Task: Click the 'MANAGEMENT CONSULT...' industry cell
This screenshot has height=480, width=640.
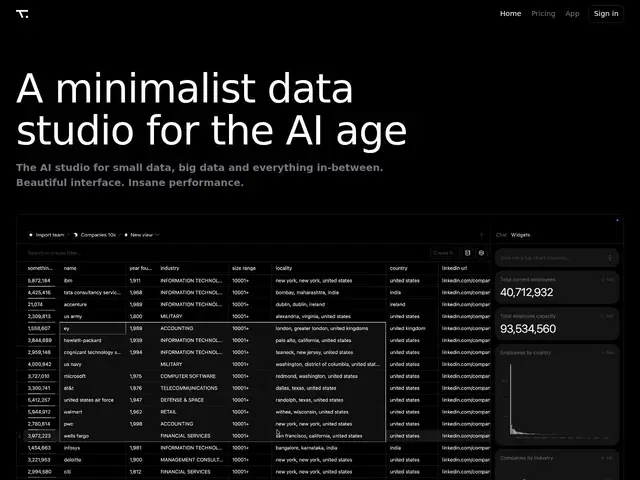Action: click(191, 460)
